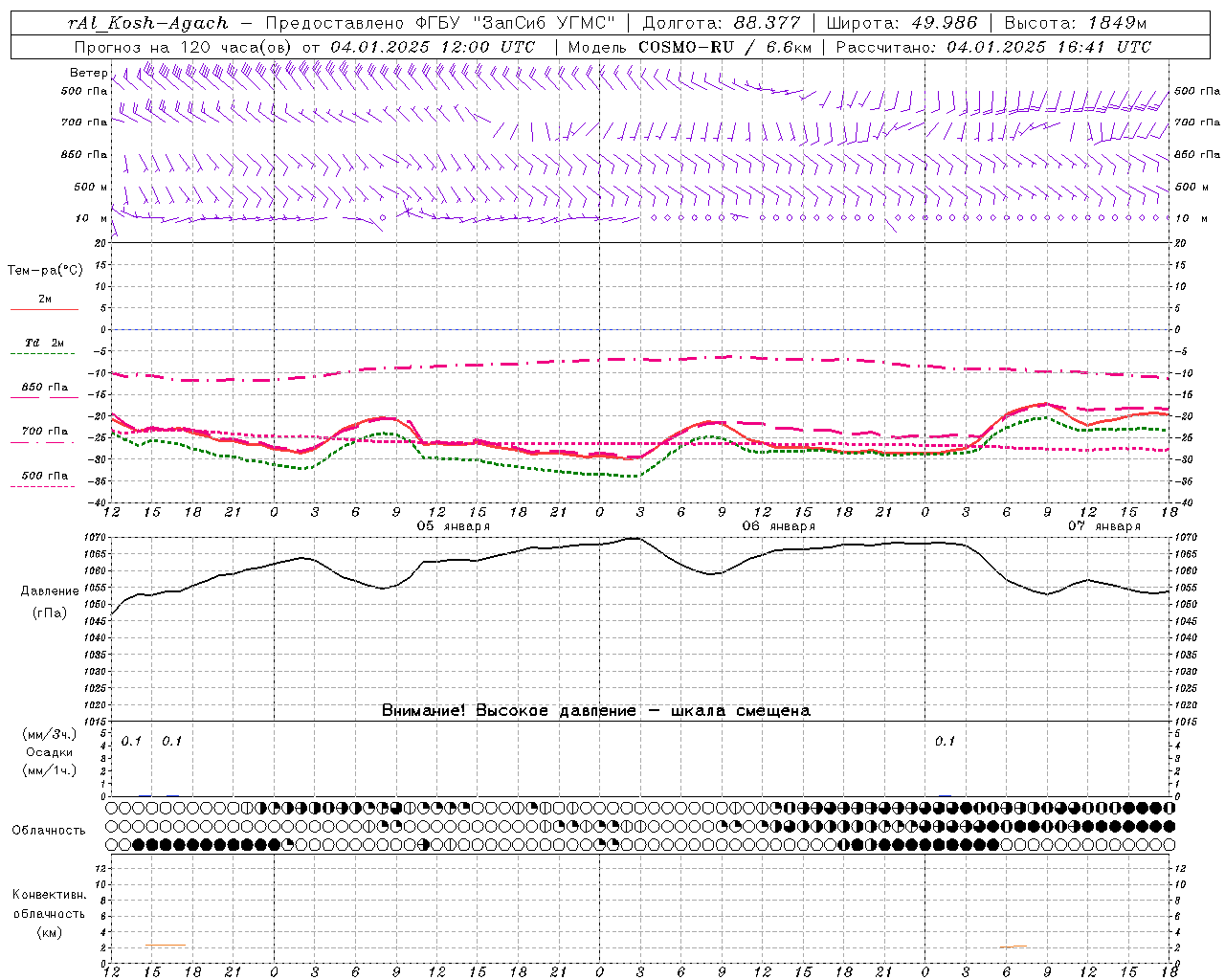Click the (мм/1ч.) precipitation unit label

[49, 770]
